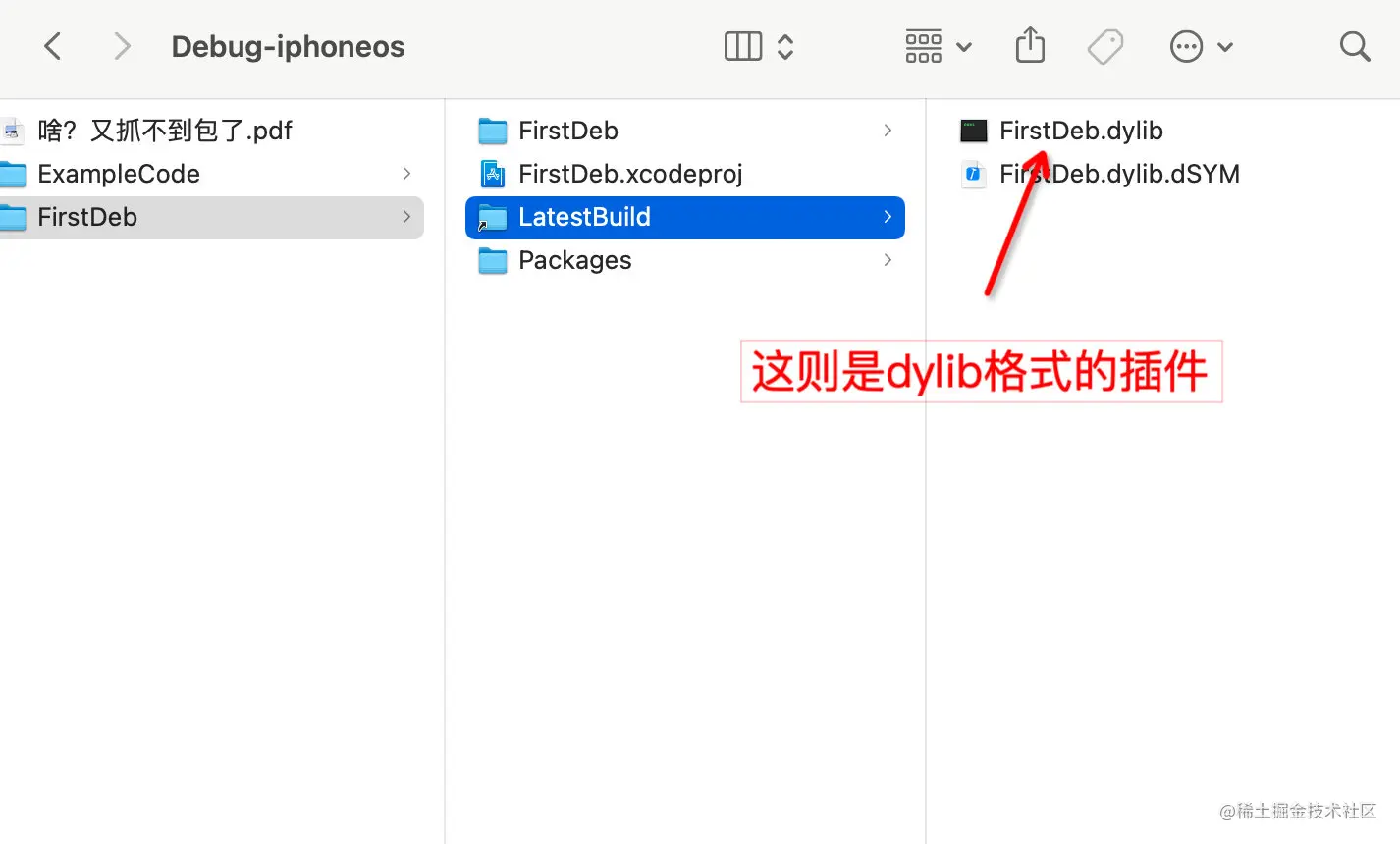Click the Xcode project file icon
Image resolution: width=1400 pixels, height=844 pixels.
tap(492, 174)
